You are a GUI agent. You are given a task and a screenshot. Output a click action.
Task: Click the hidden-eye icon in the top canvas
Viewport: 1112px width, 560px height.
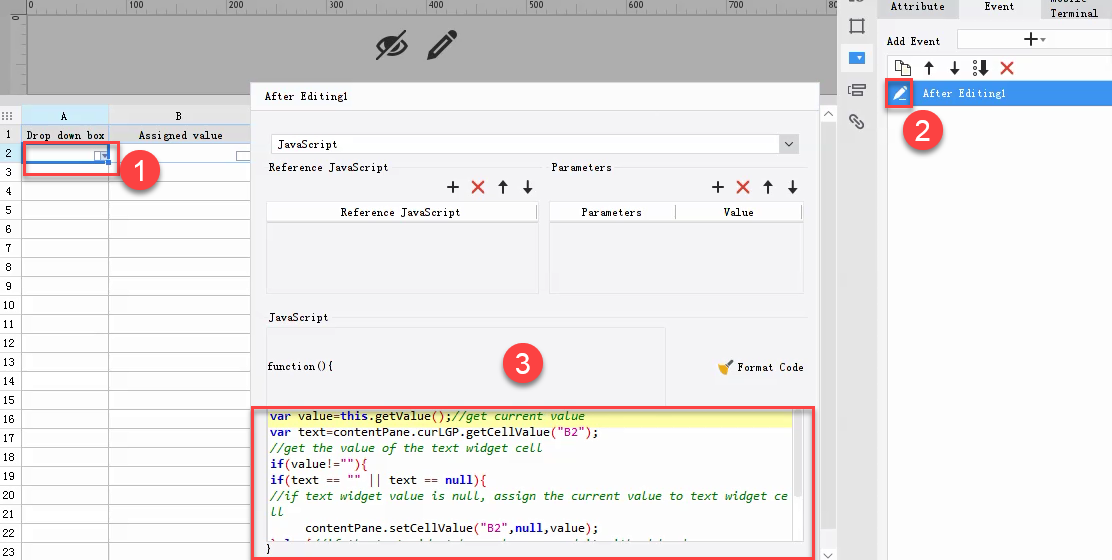tap(391, 45)
